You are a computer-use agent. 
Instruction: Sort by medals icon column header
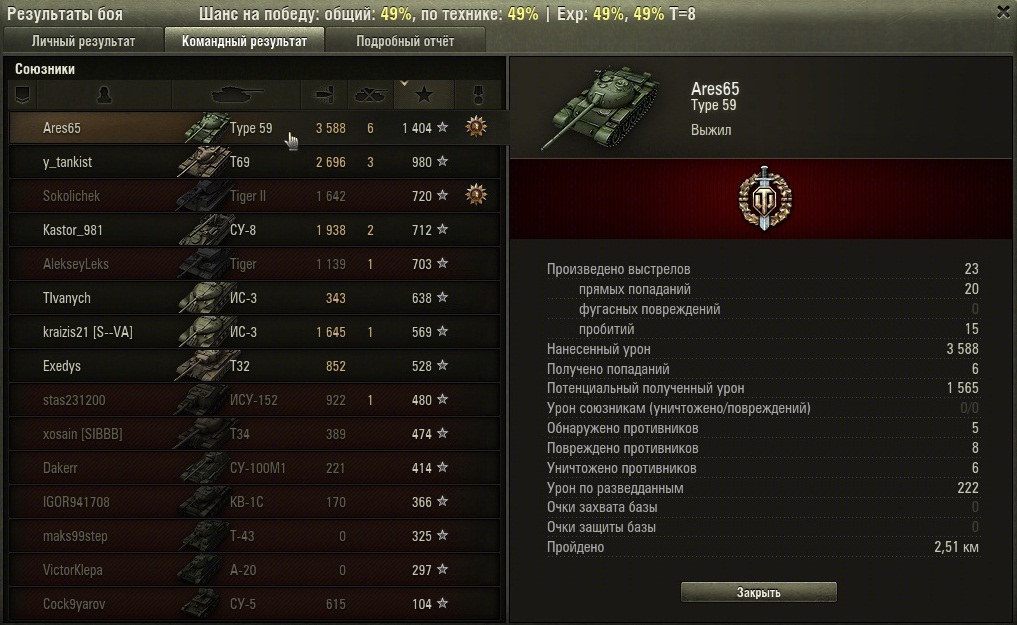coord(478,95)
